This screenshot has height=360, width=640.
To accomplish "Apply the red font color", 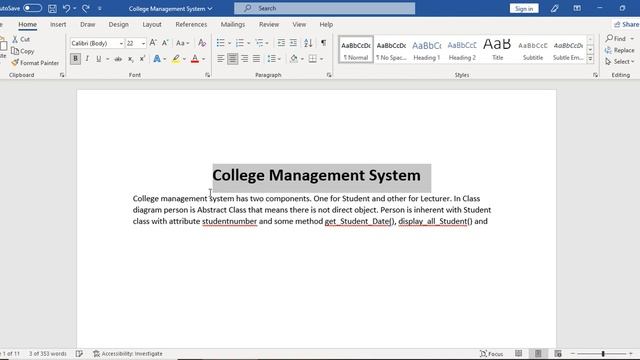I will (x=195, y=59).
